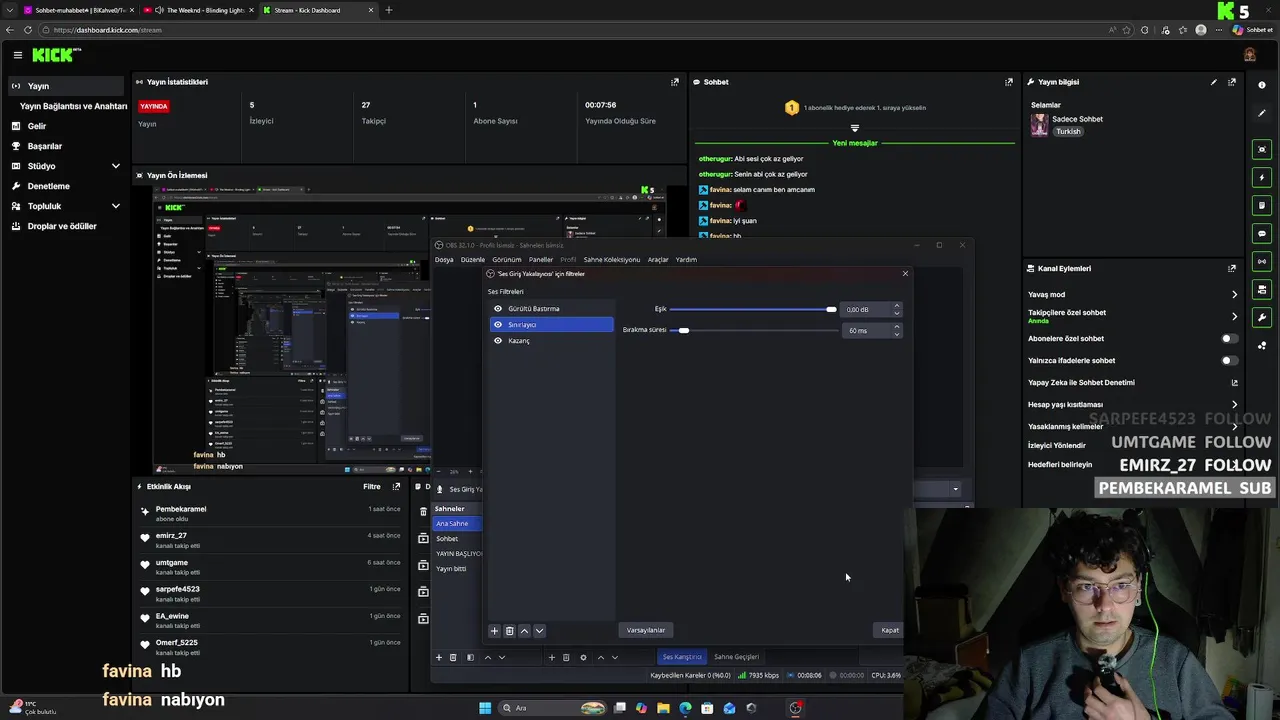Click the Varsayılanlar defaults button

click(646, 630)
